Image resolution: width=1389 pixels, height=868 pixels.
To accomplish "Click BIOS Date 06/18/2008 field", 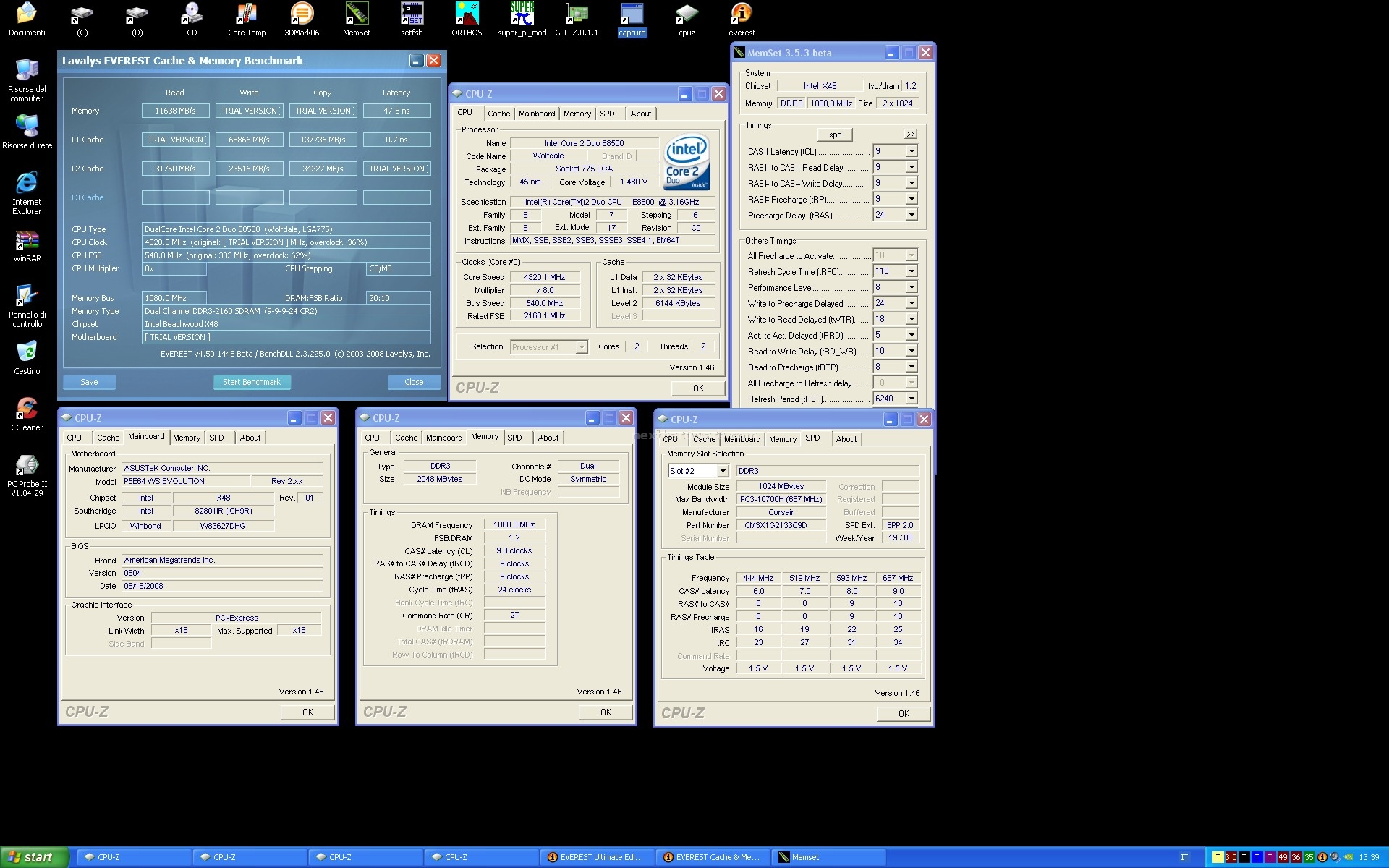I will point(222,586).
